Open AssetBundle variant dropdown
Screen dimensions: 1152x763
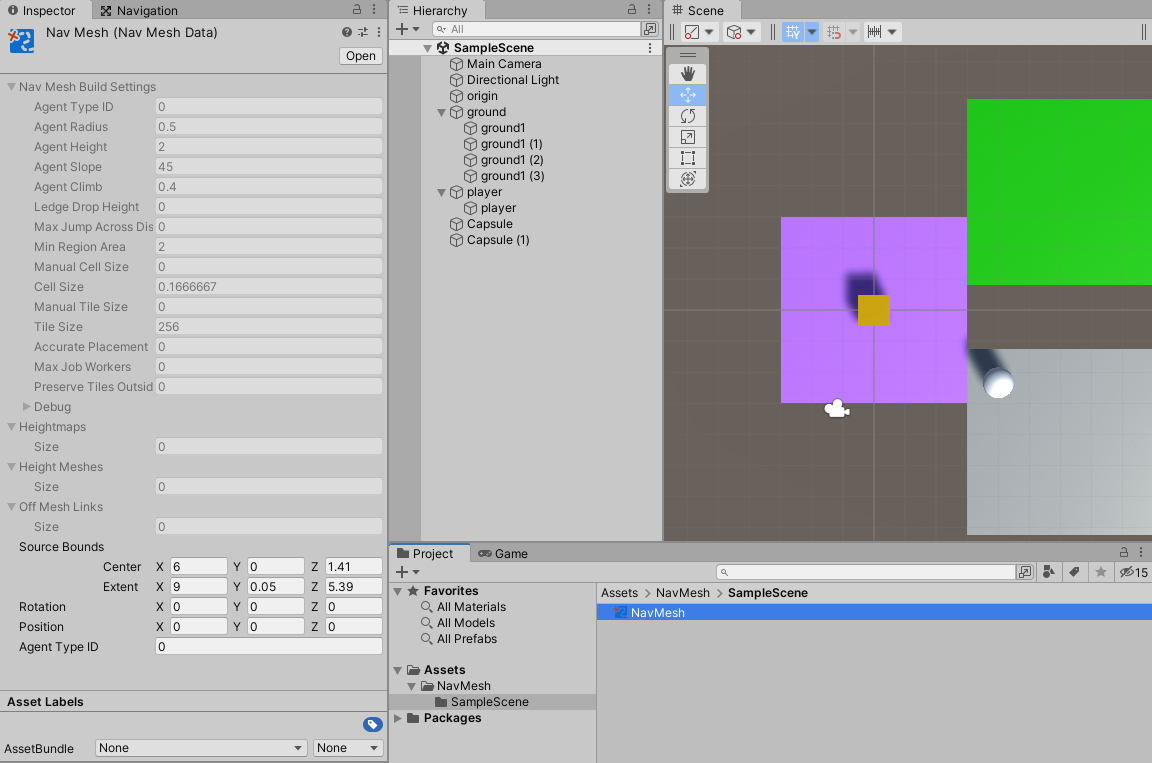(348, 748)
